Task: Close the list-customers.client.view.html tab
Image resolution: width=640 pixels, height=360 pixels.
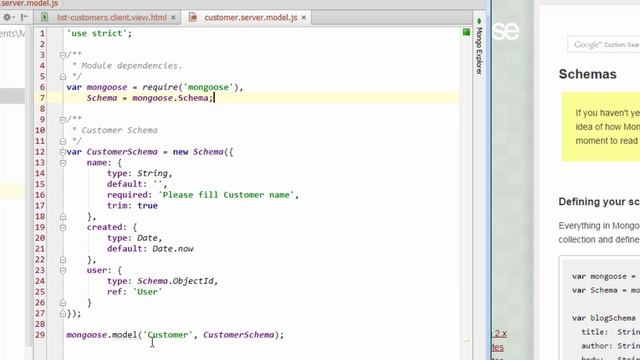Action: point(173,18)
